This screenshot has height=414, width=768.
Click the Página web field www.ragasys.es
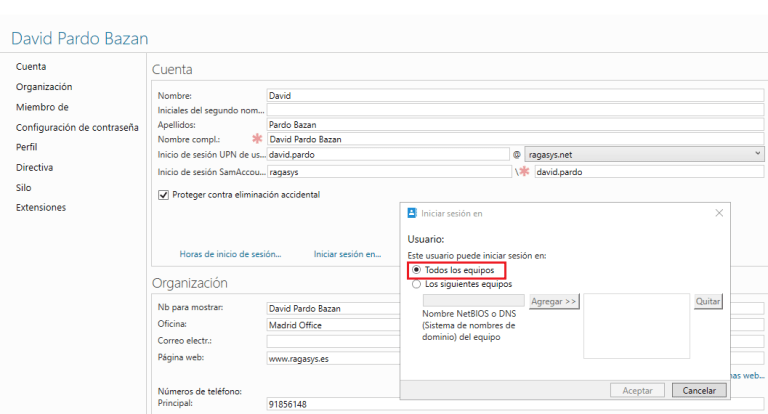point(332,357)
